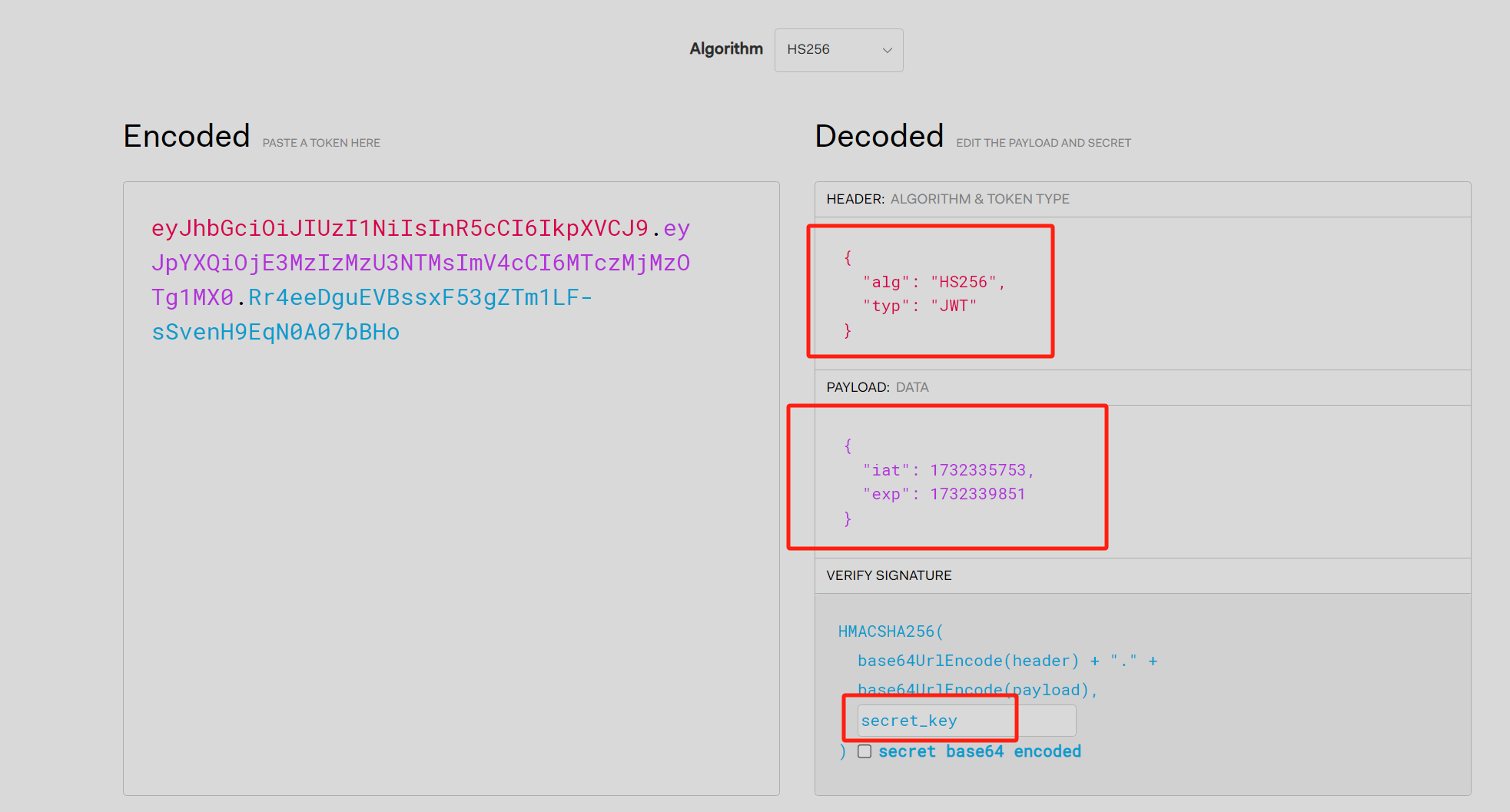Image resolution: width=1510 pixels, height=812 pixels.
Task: Click the typ JWT line in header JSON
Action: (919, 304)
